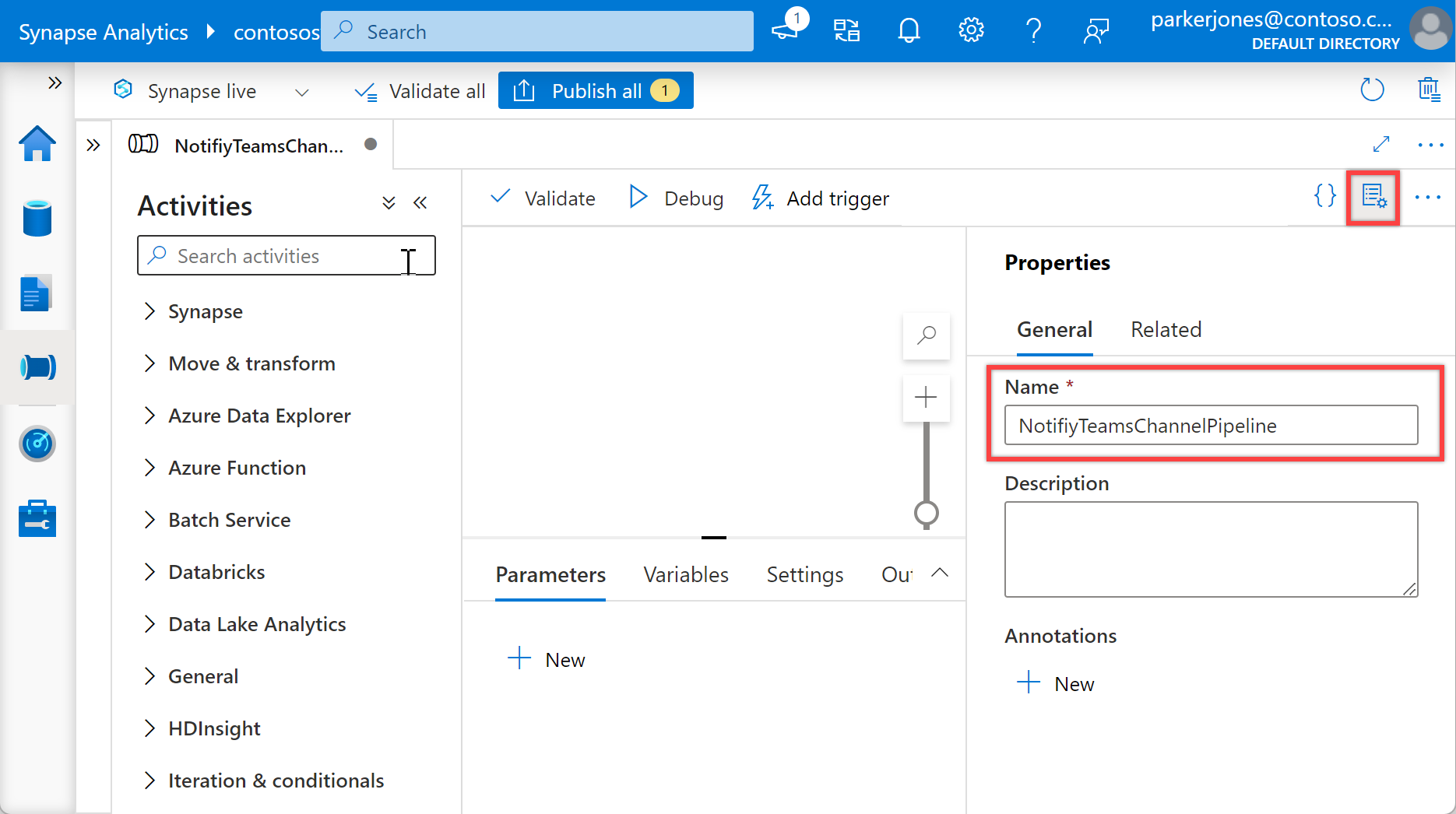Open the Data hub cylinder icon
This screenshot has height=814, width=1456.
pyautogui.click(x=37, y=218)
